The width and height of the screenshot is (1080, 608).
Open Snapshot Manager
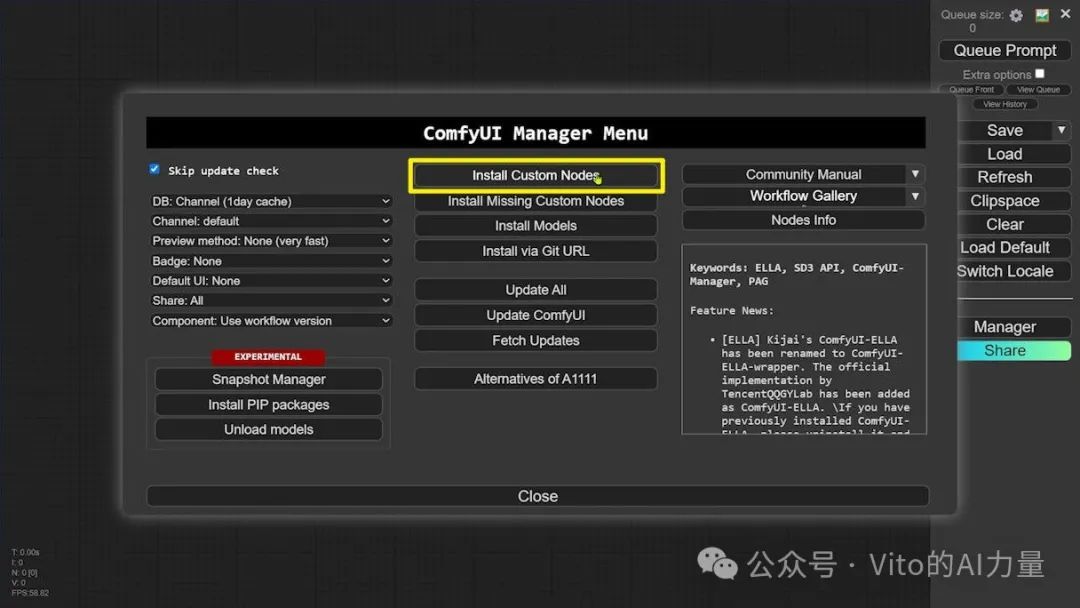point(269,379)
